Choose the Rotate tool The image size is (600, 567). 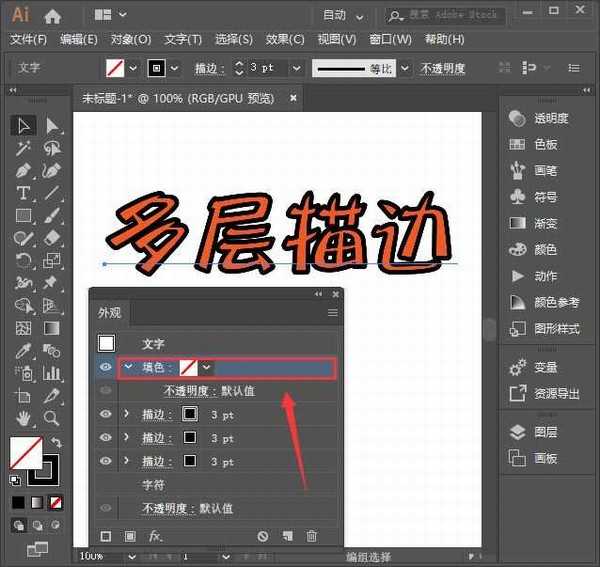pos(23,261)
